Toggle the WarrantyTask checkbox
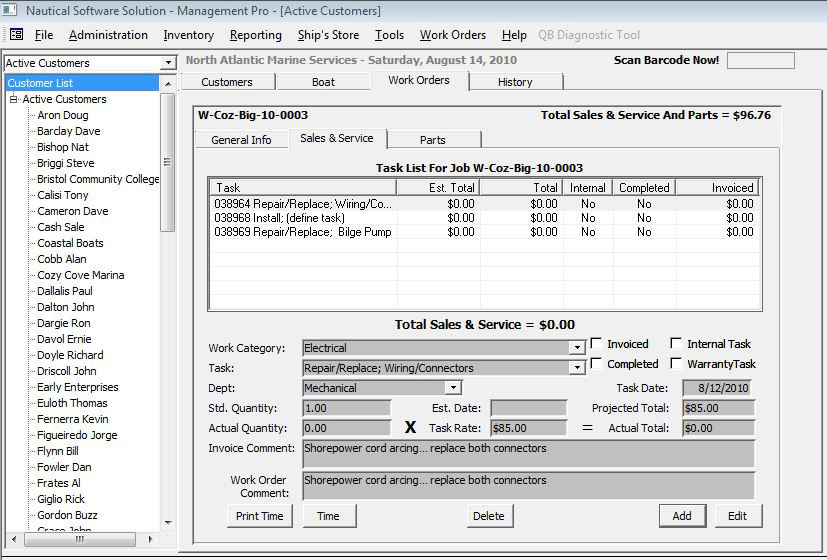The height and width of the screenshot is (560, 827). (x=676, y=364)
